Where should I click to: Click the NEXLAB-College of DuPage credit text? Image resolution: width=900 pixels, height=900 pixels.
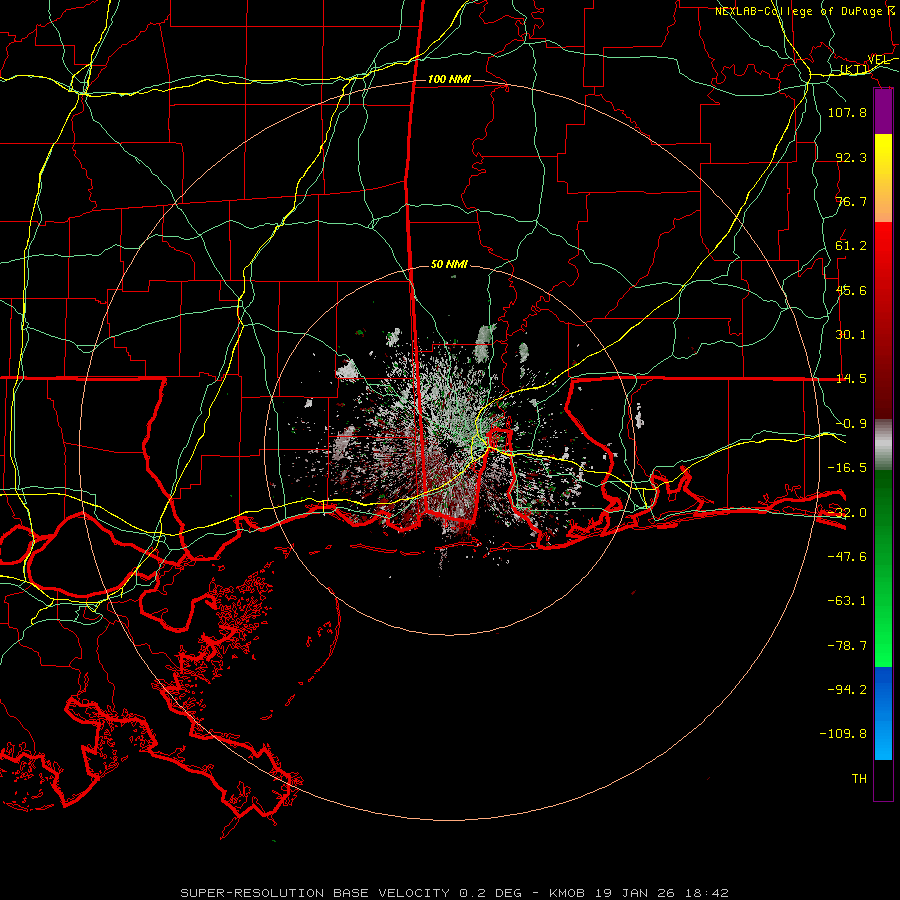click(x=798, y=11)
